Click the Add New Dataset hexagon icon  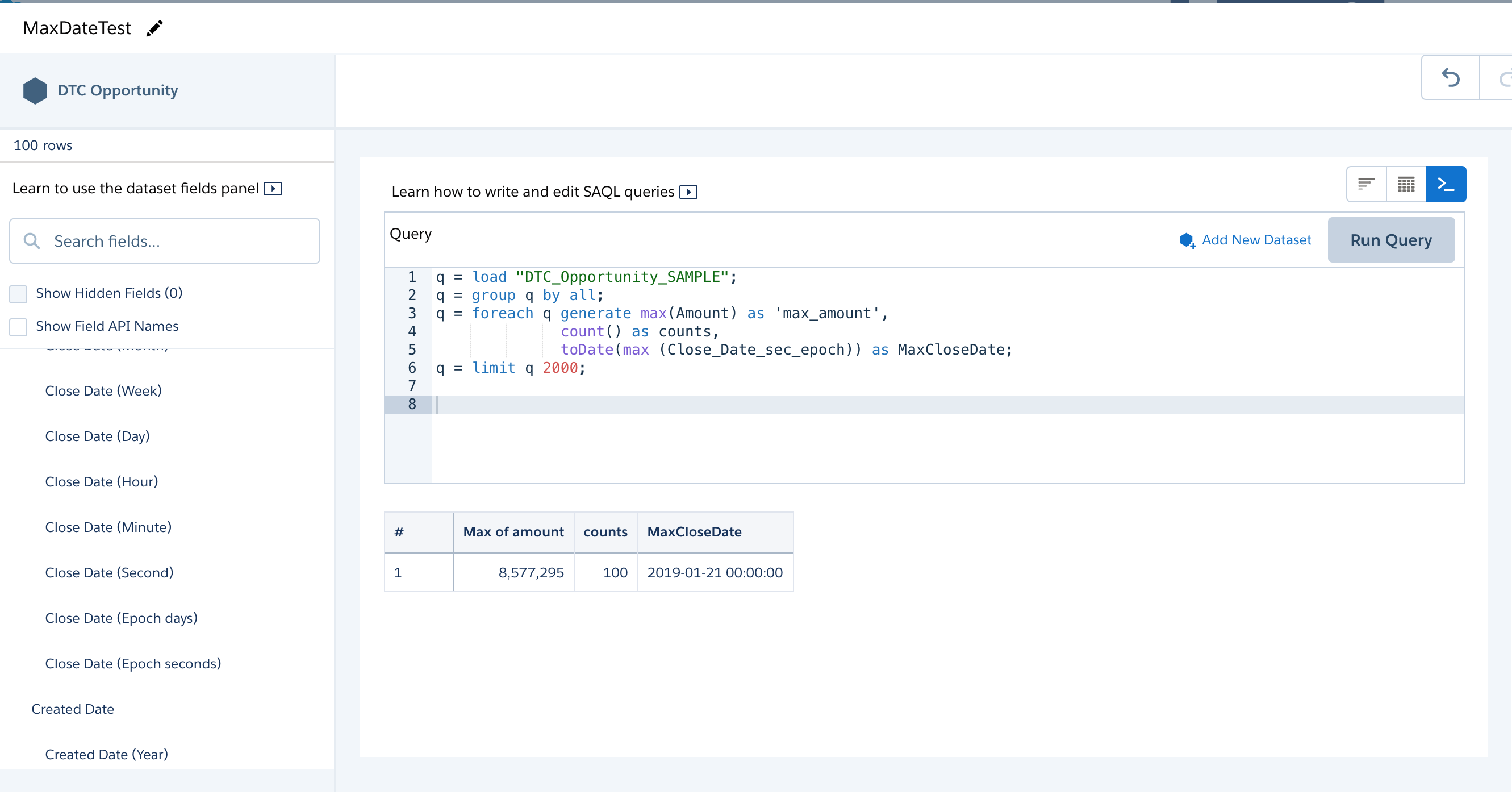(x=1188, y=240)
